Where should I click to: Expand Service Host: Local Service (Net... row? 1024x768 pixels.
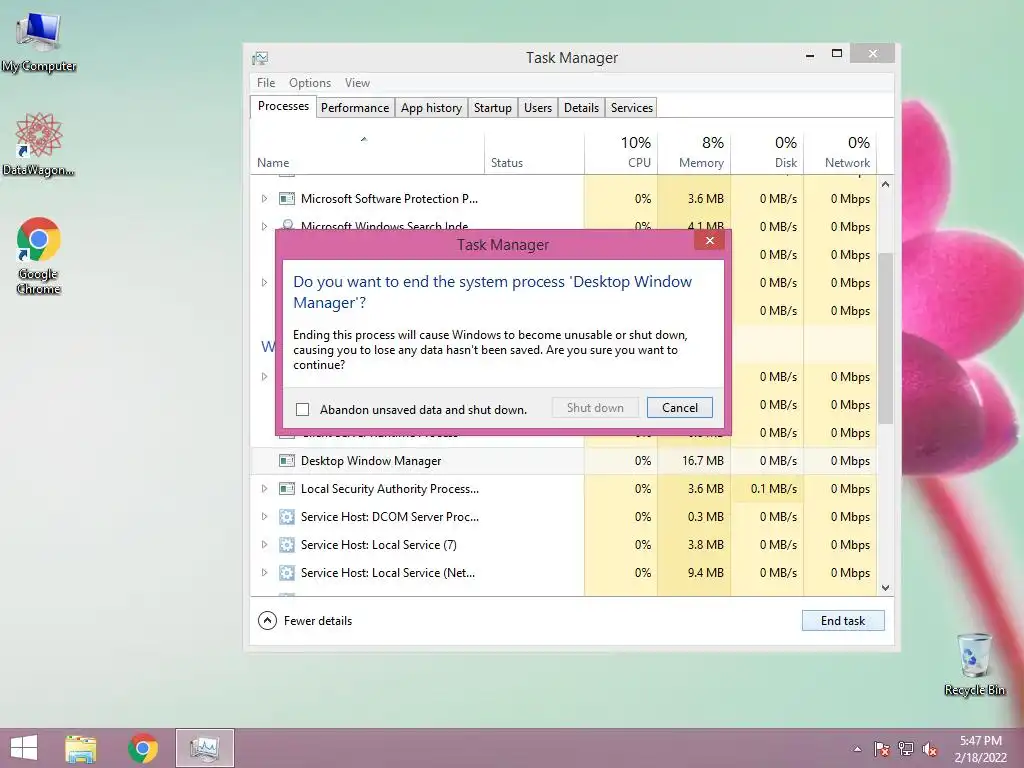pyautogui.click(x=264, y=573)
